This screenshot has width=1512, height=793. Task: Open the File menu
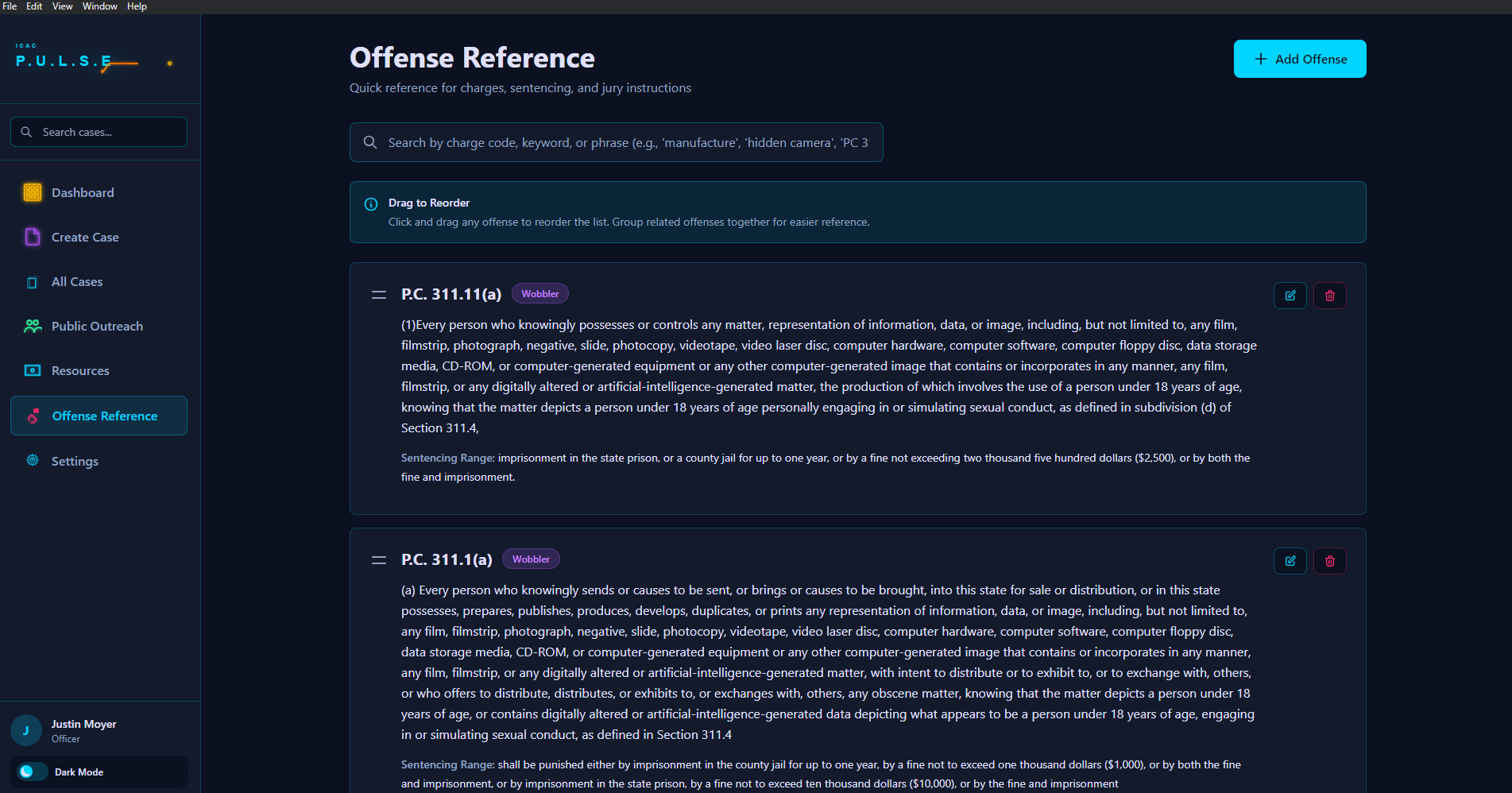[x=10, y=6]
